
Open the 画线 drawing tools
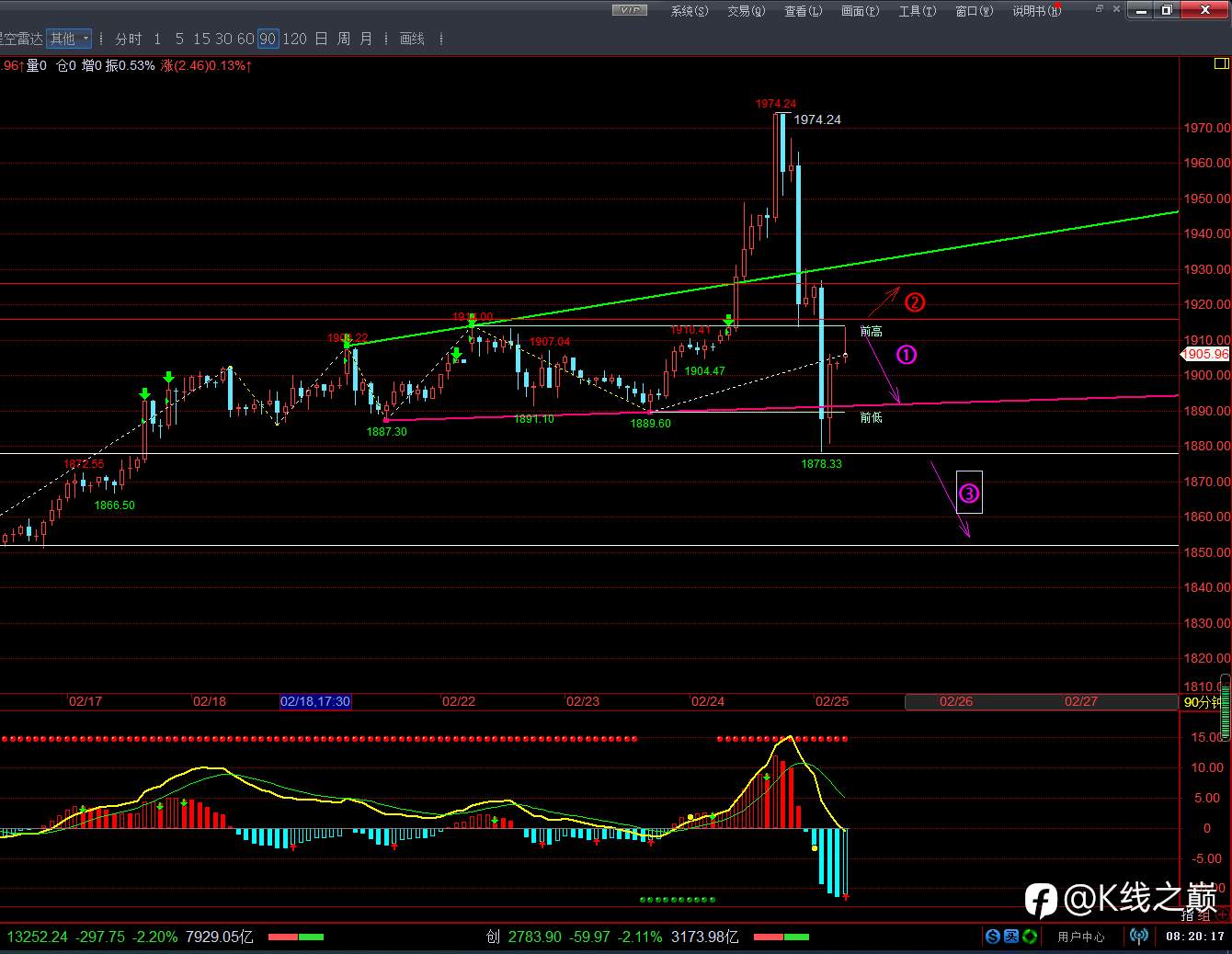coord(412,39)
